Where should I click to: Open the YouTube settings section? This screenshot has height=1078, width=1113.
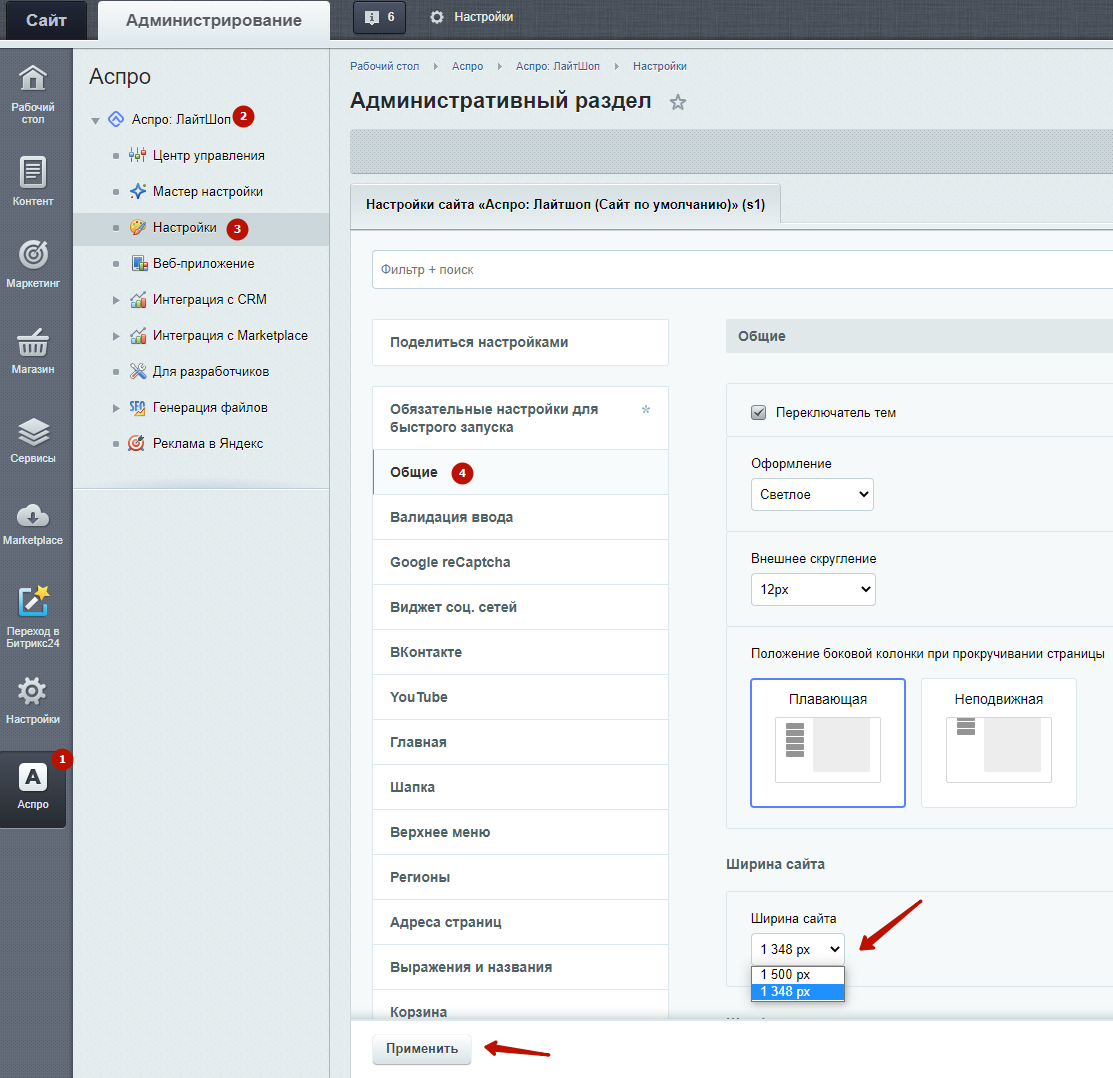520,697
